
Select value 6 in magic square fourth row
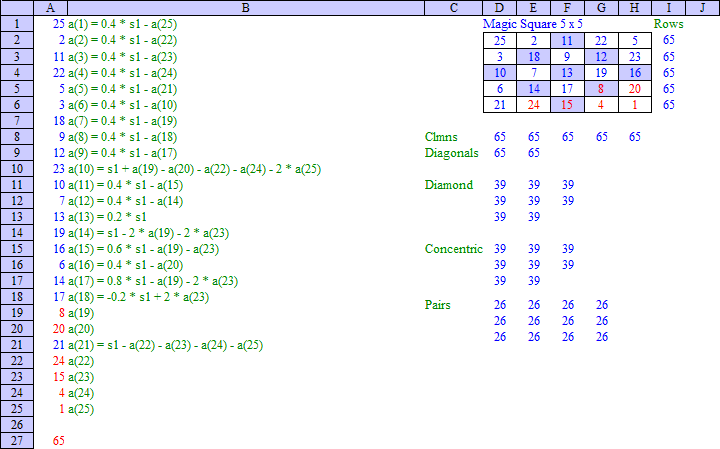point(500,89)
